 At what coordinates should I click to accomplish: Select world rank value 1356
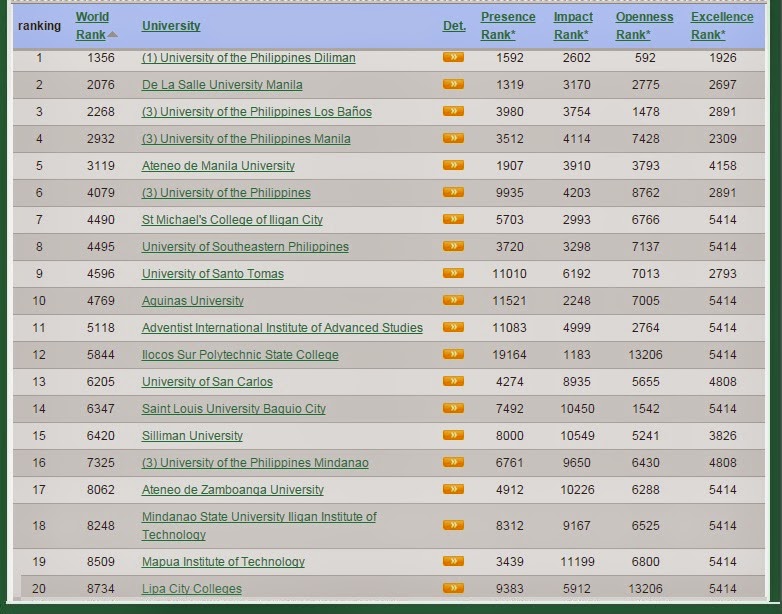[101, 58]
